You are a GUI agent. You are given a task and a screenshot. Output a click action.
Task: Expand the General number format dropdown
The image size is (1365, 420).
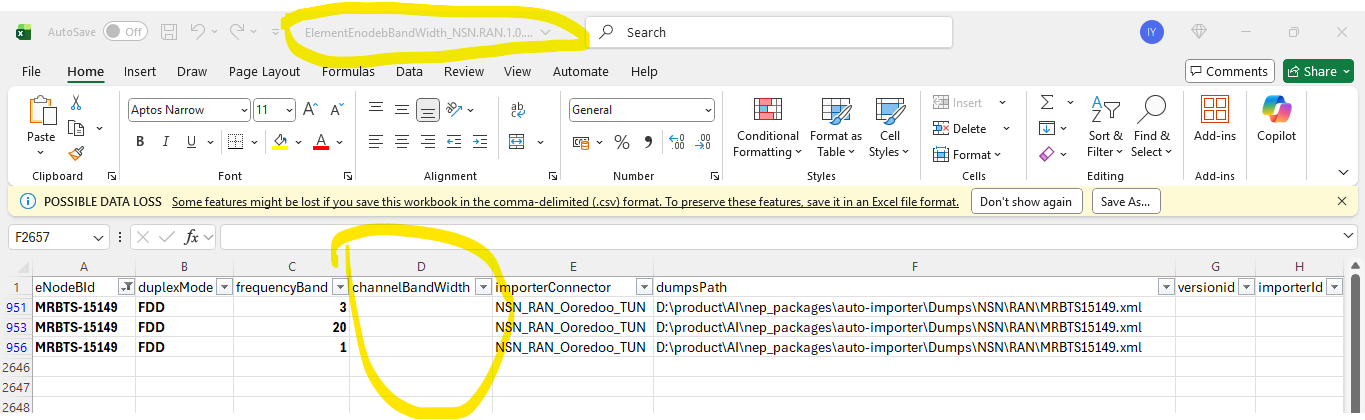tap(707, 110)
